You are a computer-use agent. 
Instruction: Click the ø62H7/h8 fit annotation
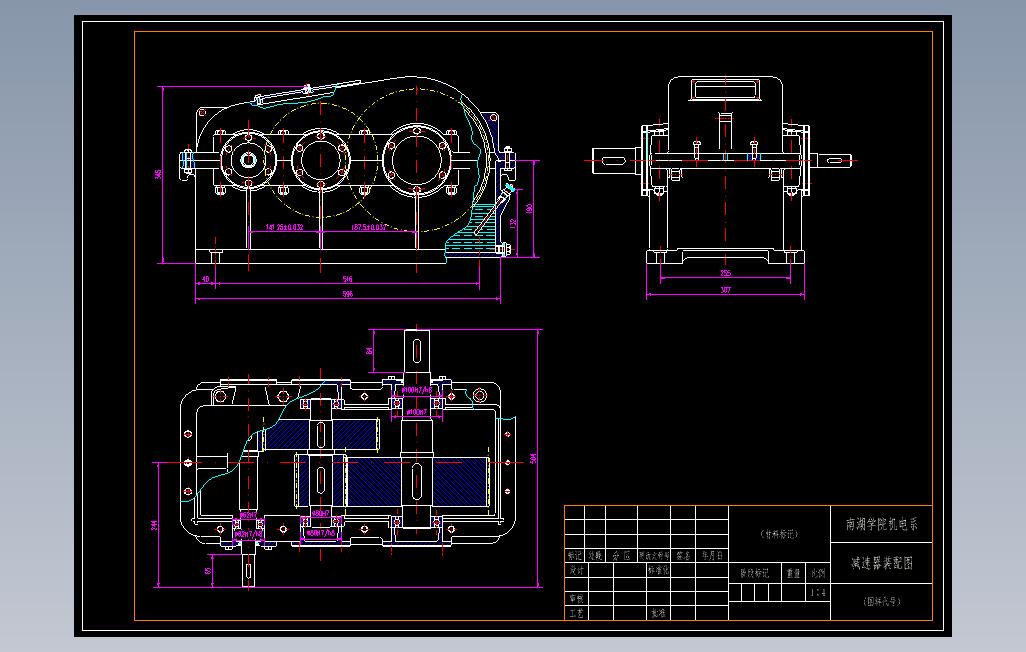pos(249,534)
